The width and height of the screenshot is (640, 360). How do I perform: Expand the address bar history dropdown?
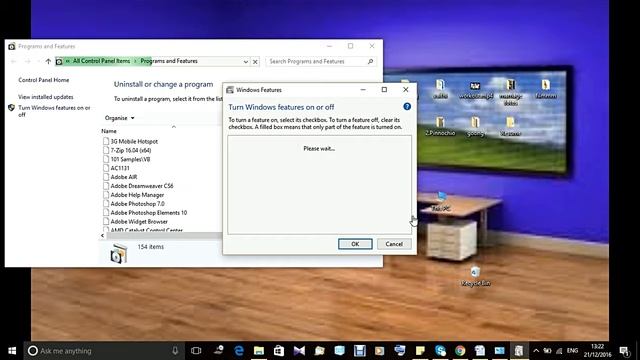point(246,62)
